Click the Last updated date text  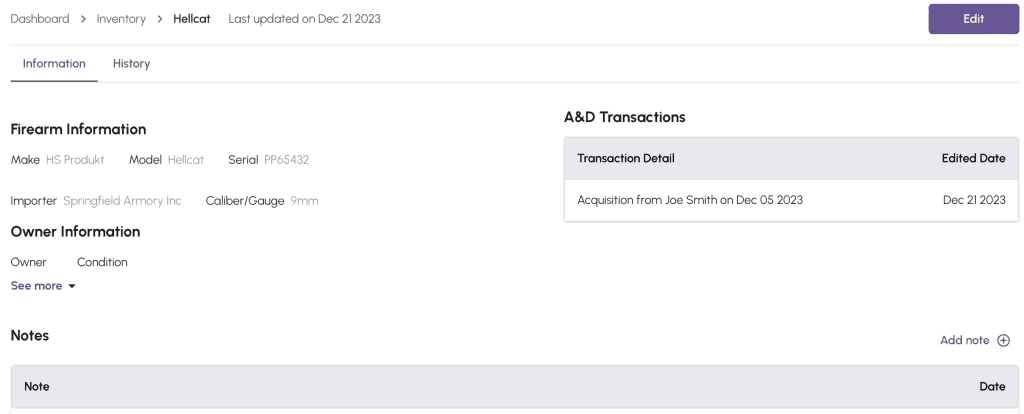[304, 19]
